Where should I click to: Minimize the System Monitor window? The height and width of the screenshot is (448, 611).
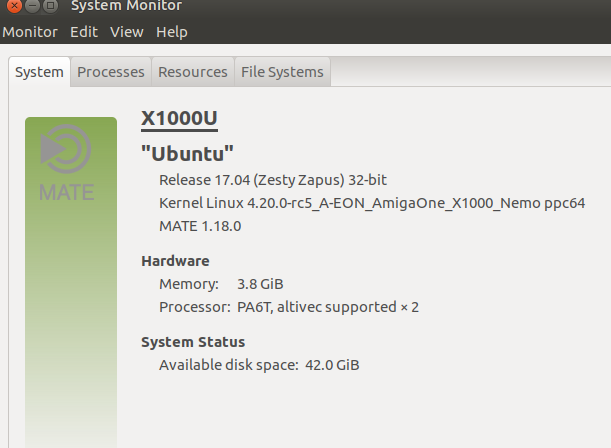[x=31, y=6]
